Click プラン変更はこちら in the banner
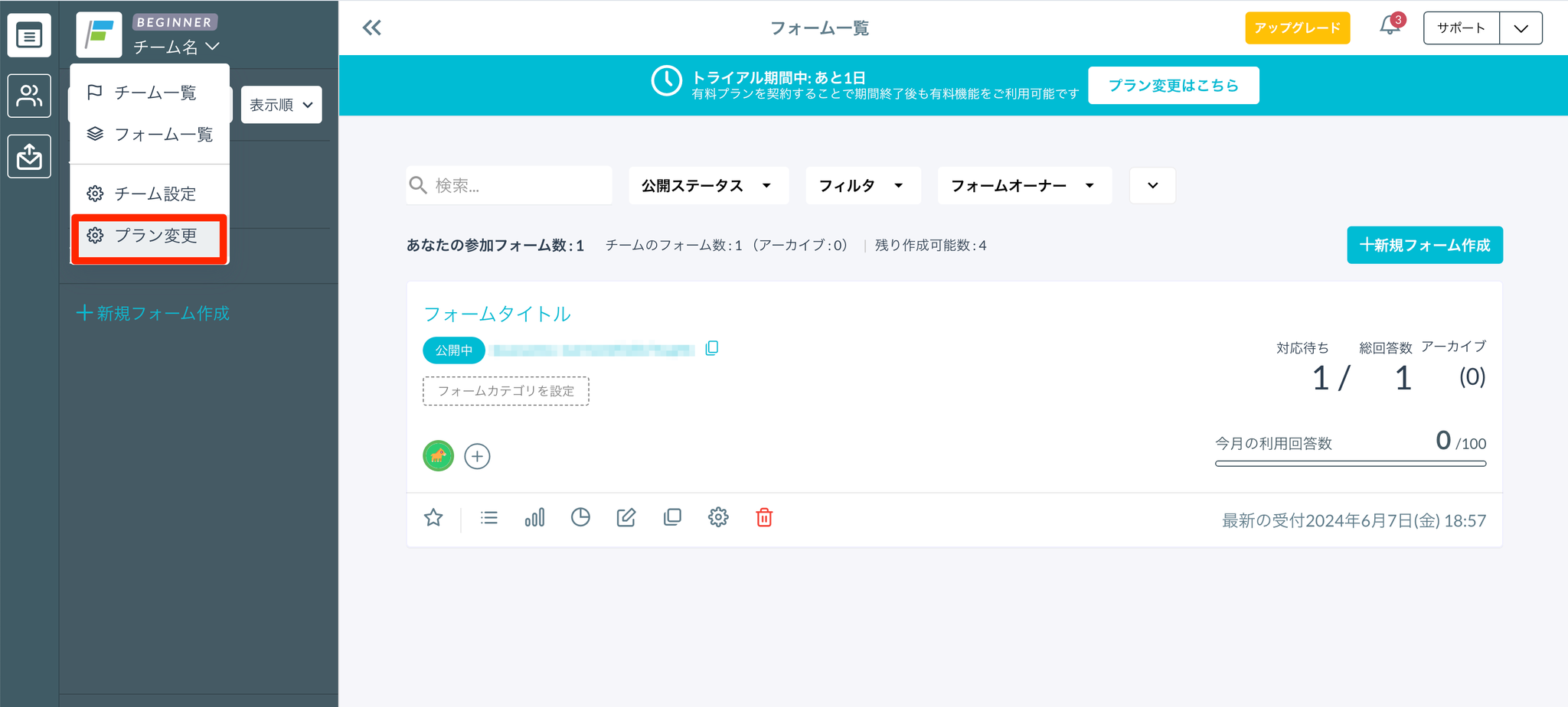Screen dimensions: 1568x707 click(1174, 85)
